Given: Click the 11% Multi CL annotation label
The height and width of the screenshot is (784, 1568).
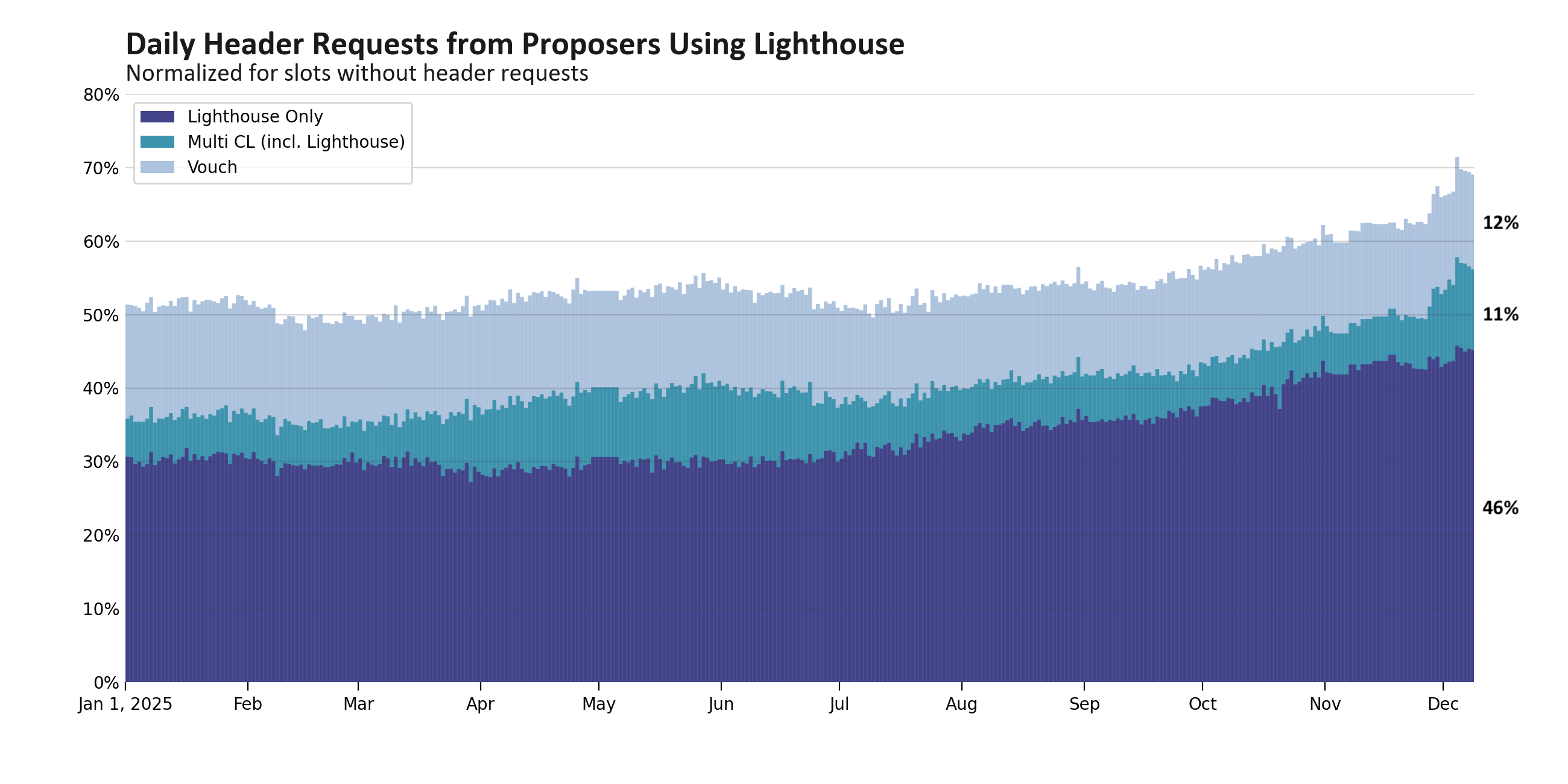Looking at the screenshot, I should 1500,315.
